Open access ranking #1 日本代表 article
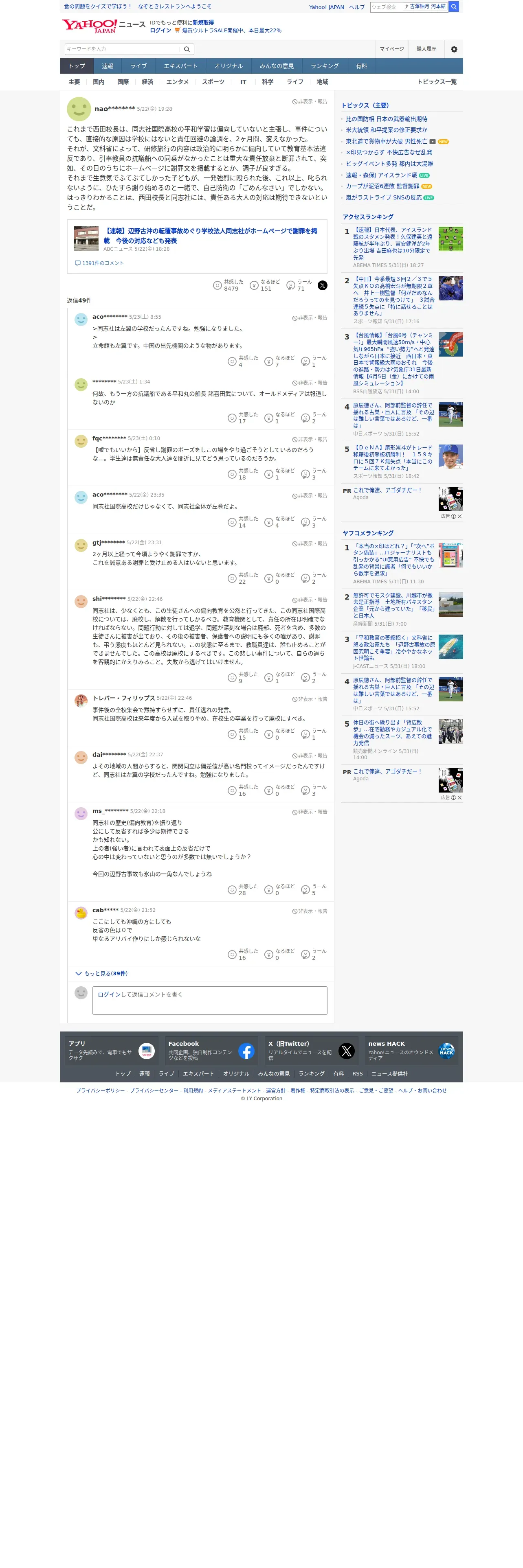Viewport: 523px width, 1568px height. point(393,243)
